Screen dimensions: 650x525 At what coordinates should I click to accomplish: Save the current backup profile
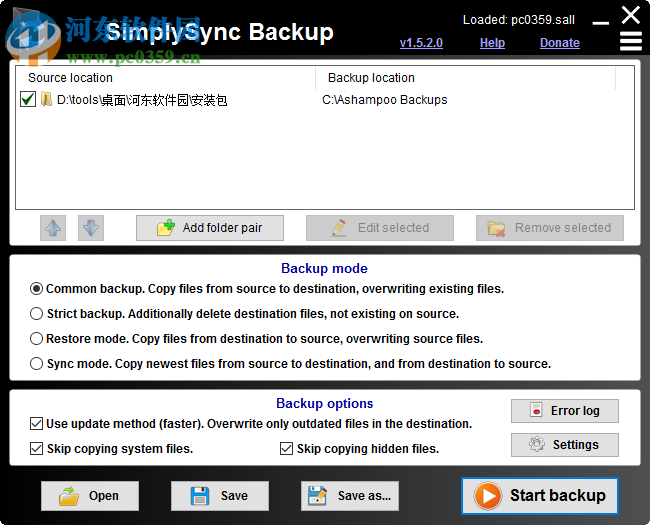[220, 496]
